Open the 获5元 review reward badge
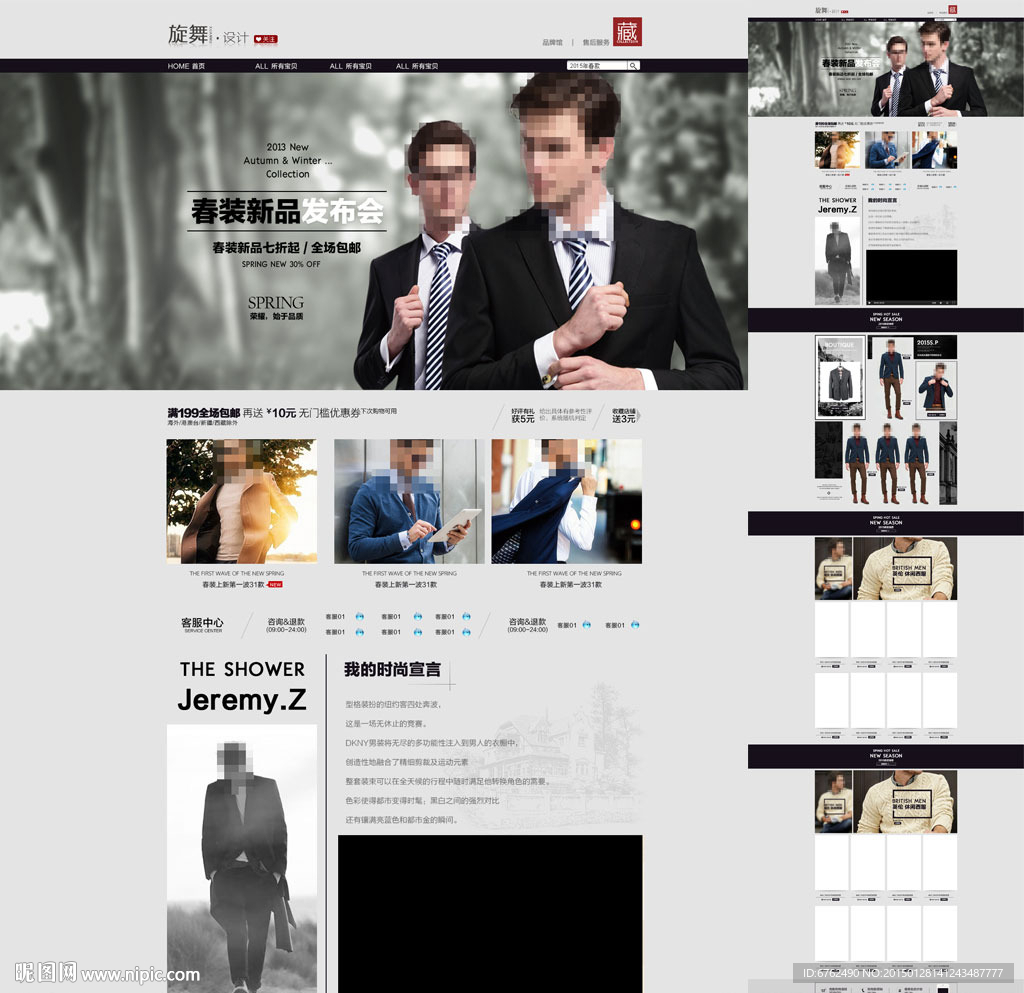 coord(523,415)
